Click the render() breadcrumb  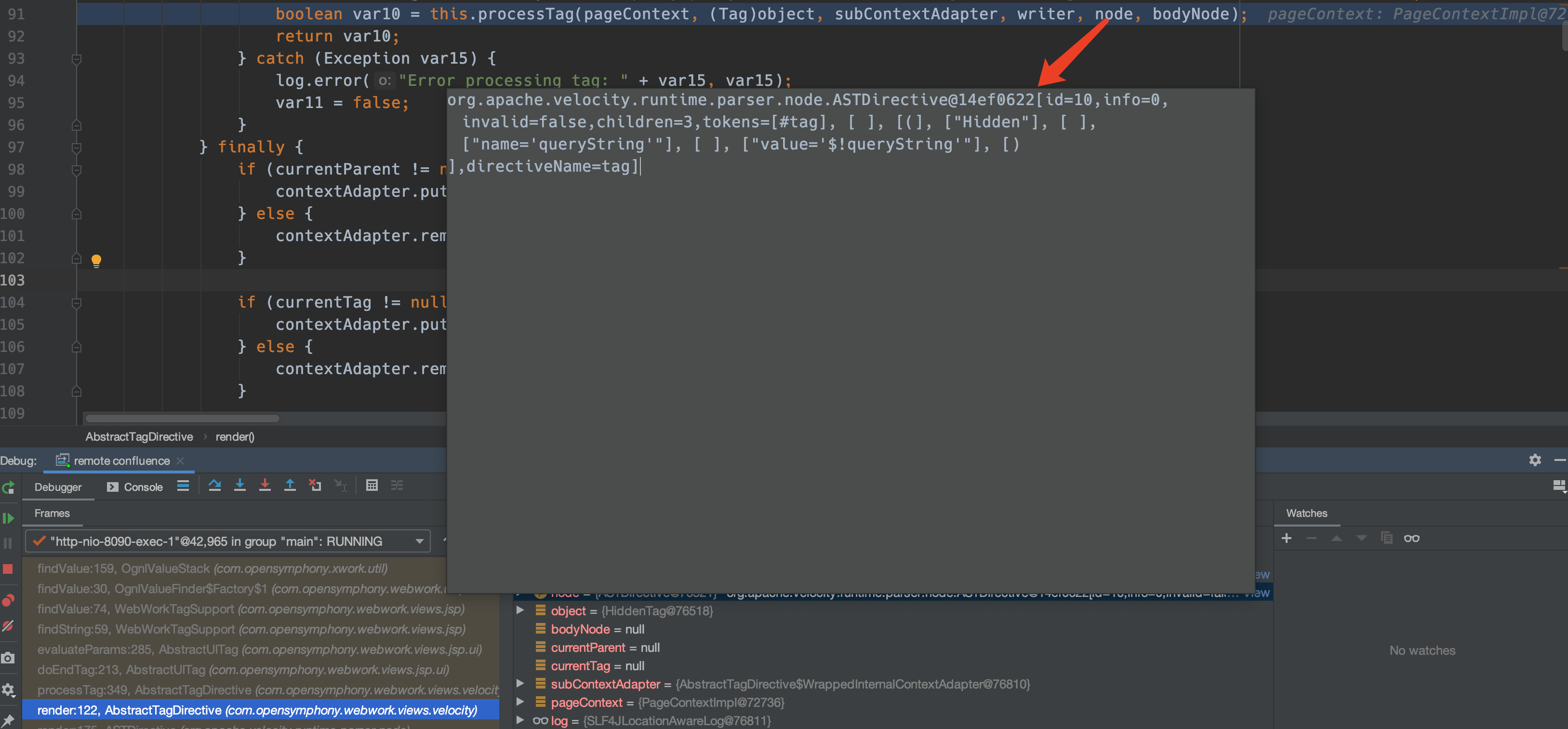pyautogui.click(x=235, y=437)
